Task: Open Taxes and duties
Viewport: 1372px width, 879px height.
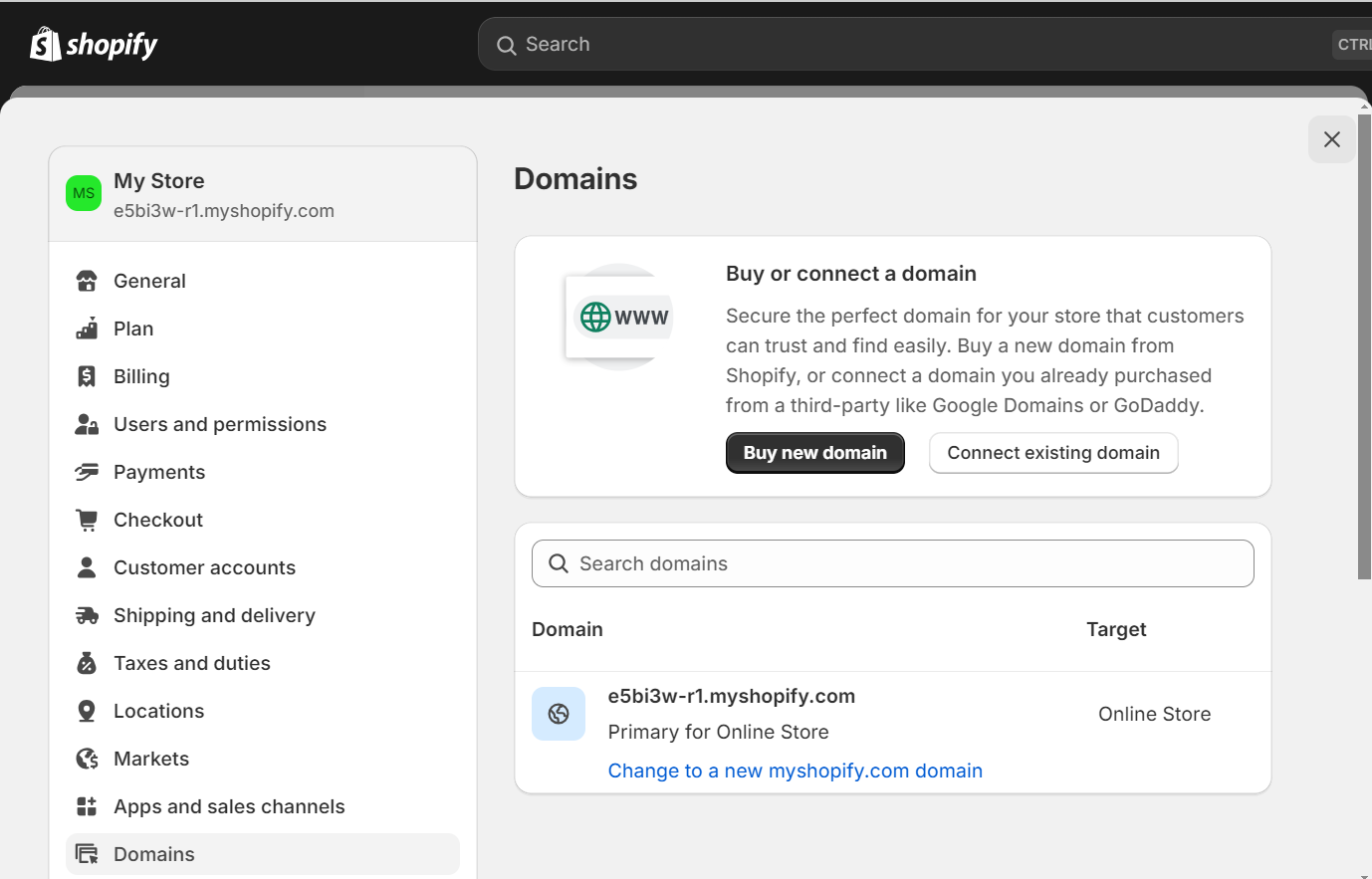Action: coord(263,663)
